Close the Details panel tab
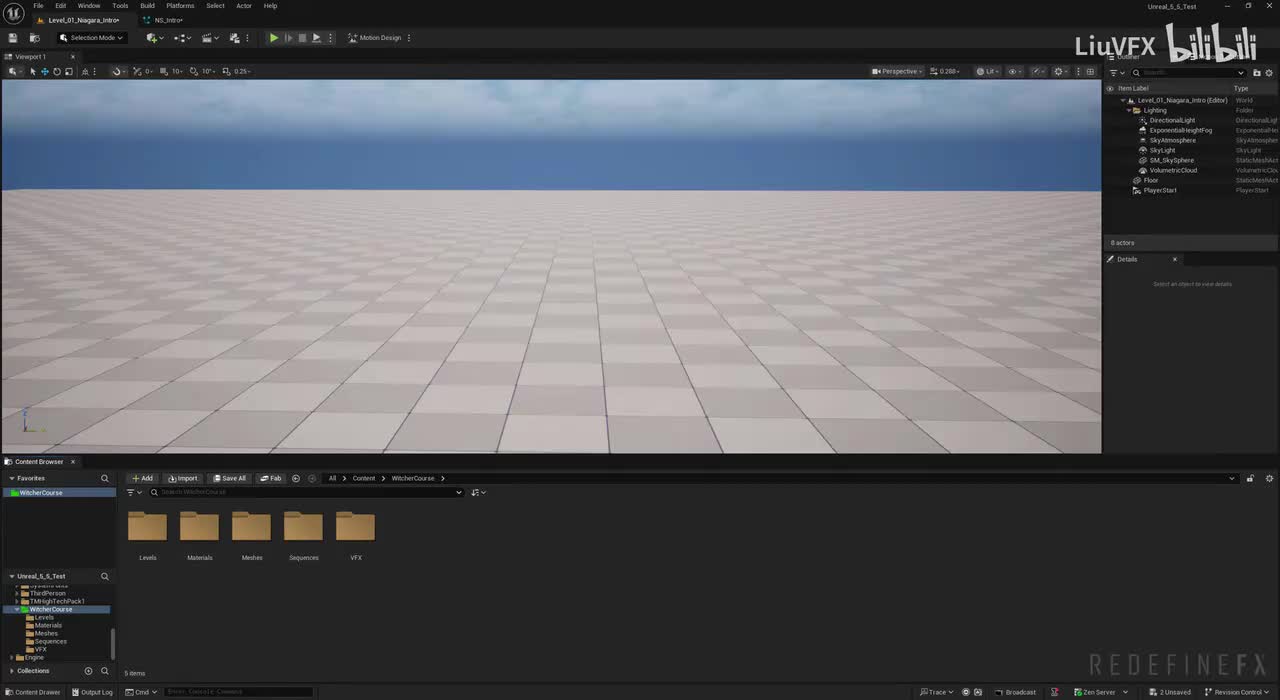Image resolution: width=1280 pixels, height=700 pixels. 1174,259
